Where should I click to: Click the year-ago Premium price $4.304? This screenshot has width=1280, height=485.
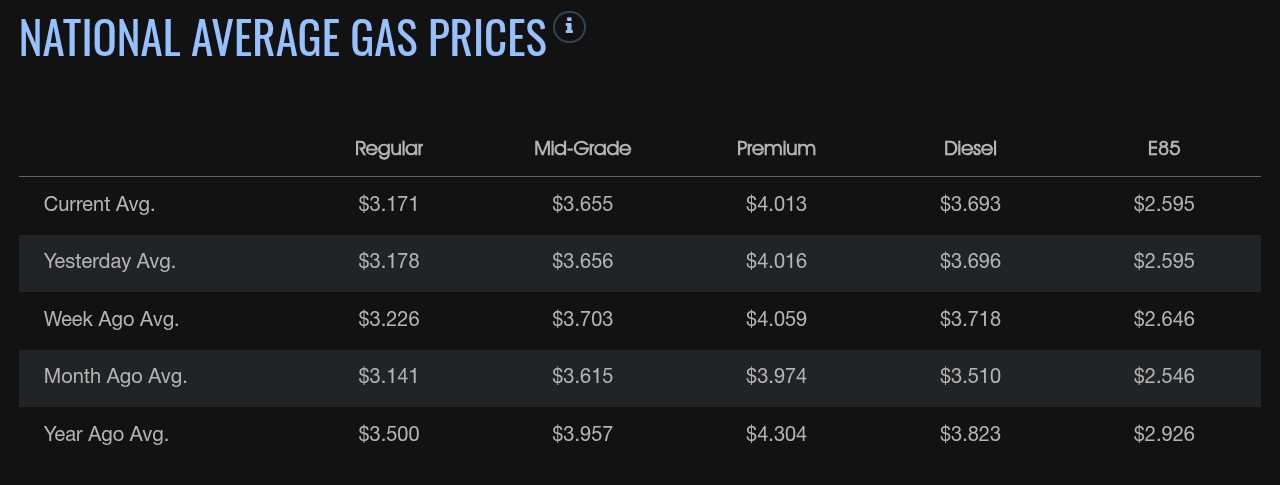click(776, 435)
